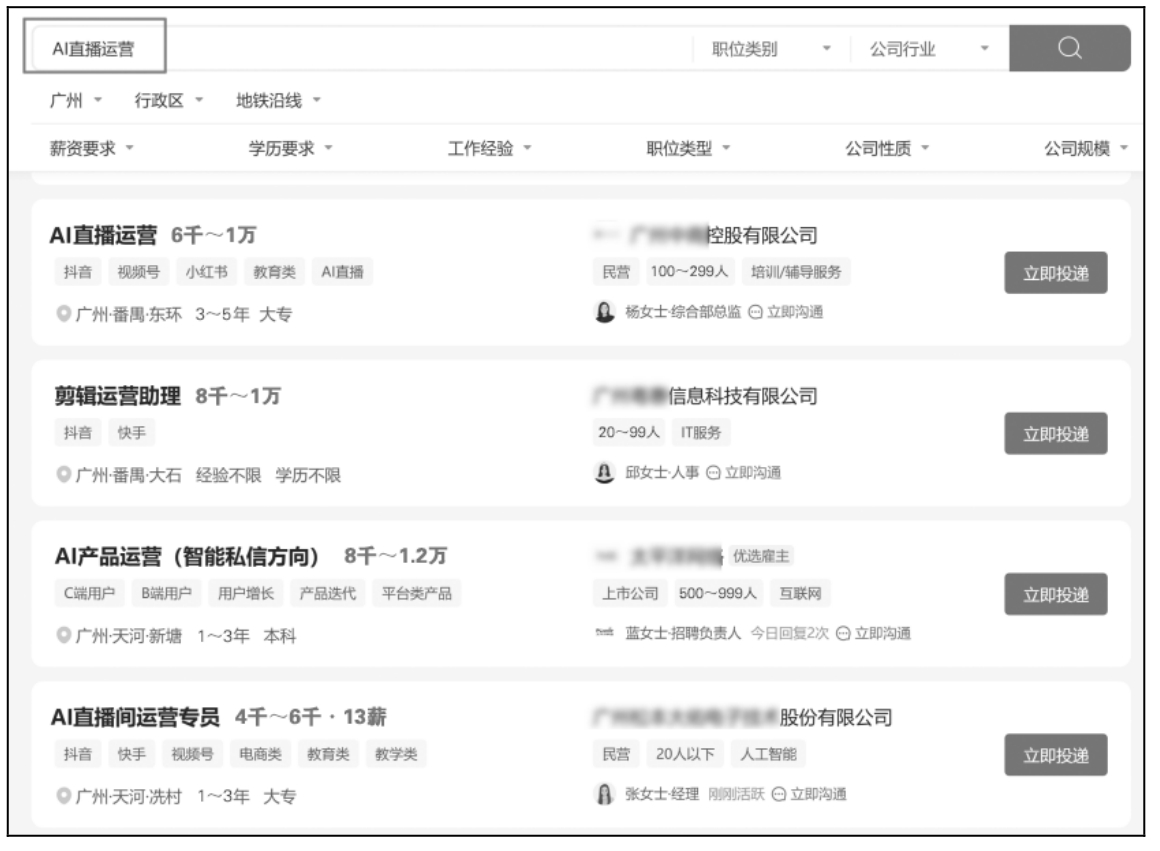Viewport: 1160px width, 851px height.
Task: Click 蓝女士 recruiter company logo avatar
Action: pyautogui.click(x=605, y=633)
